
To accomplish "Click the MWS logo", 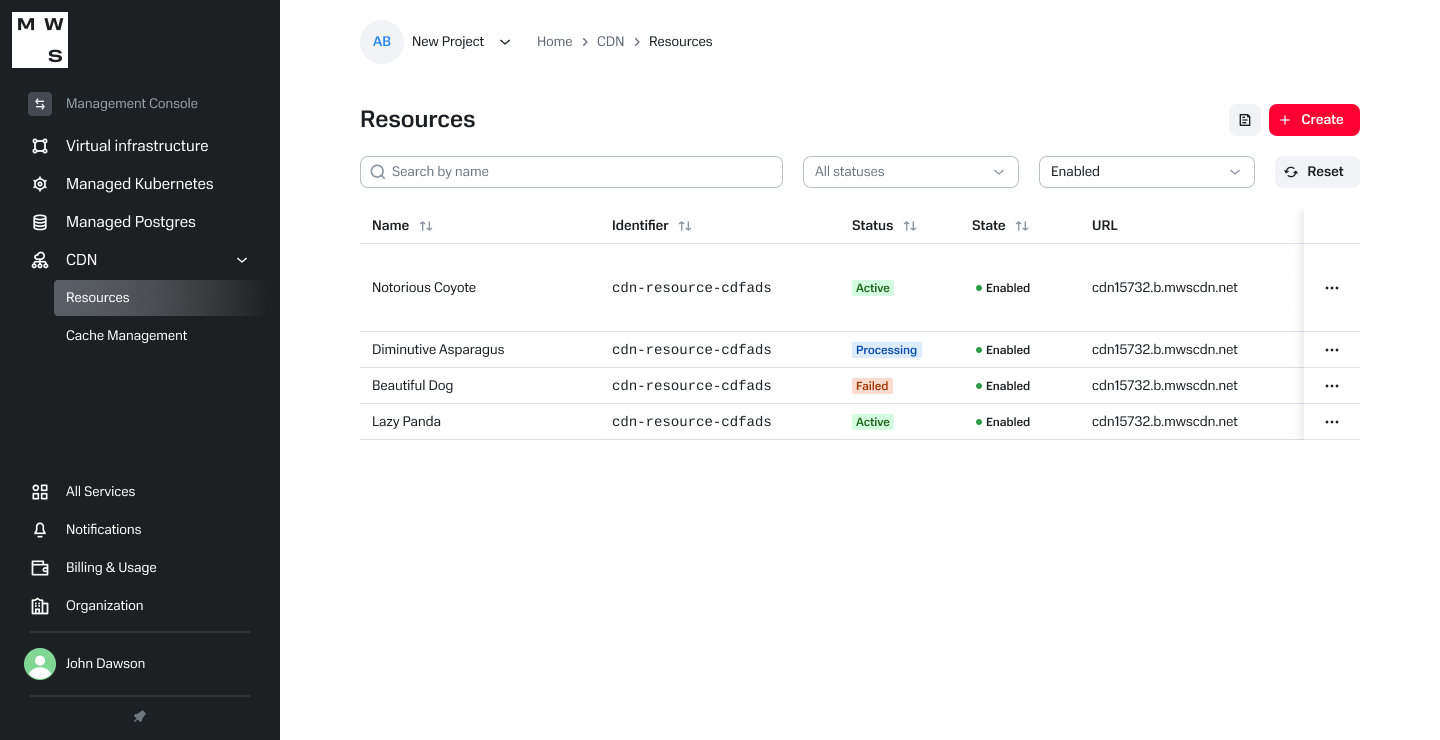I will [40, 40].
